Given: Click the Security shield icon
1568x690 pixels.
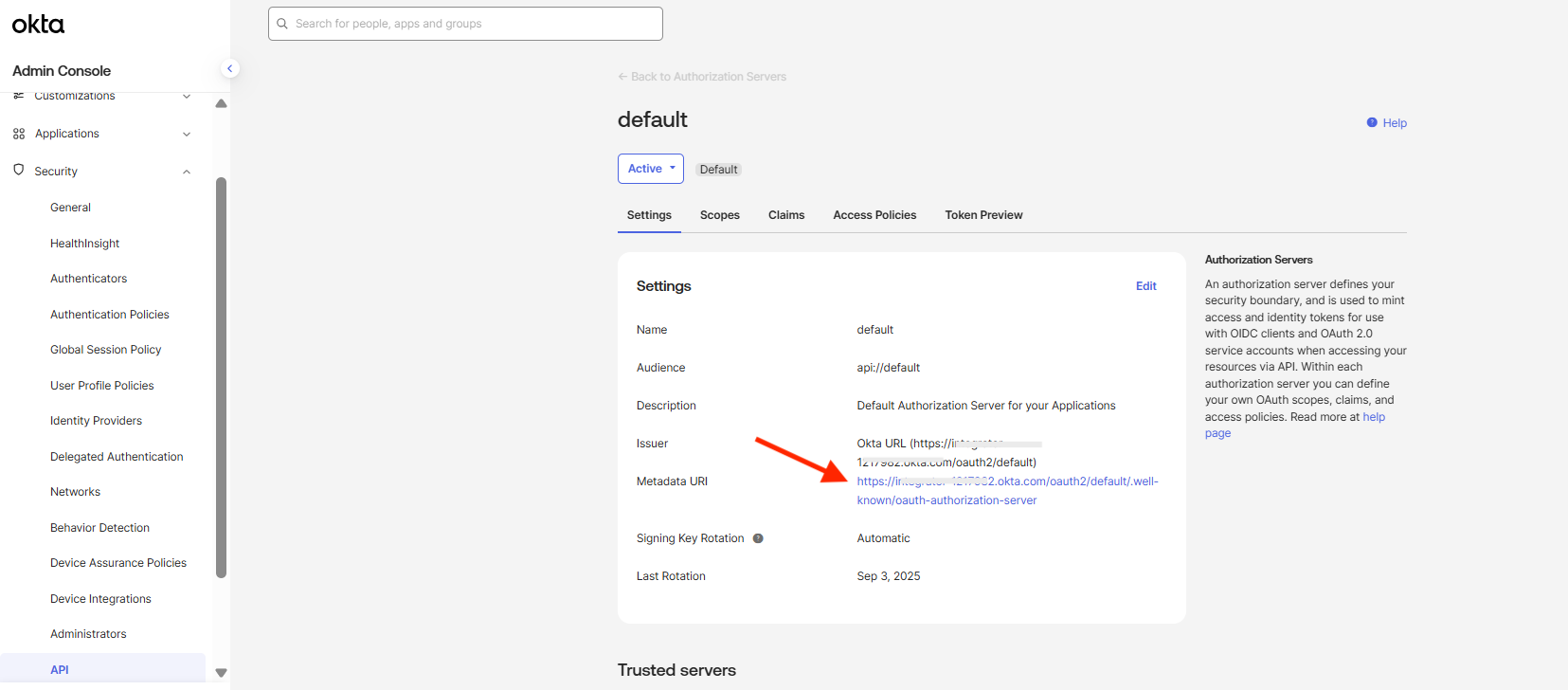Looking at the screenshot, I should click(x=19, y=171).
